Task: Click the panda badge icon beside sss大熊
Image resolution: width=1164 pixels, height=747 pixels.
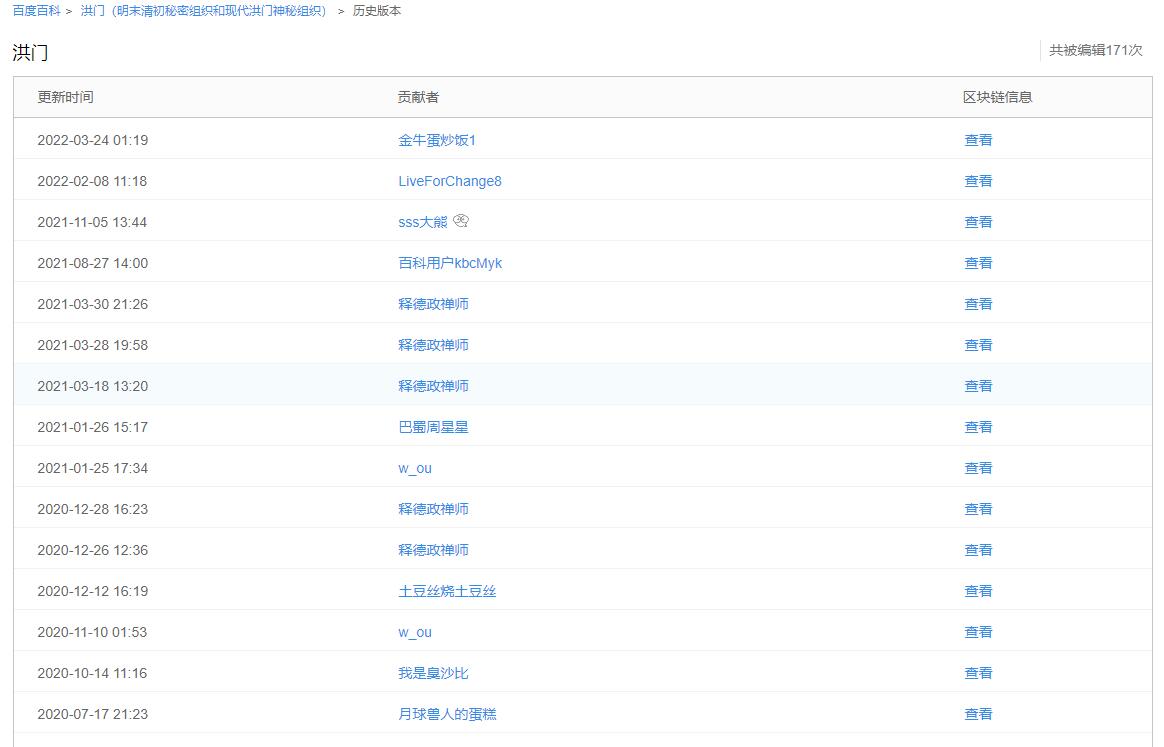Action: (461, 221)
